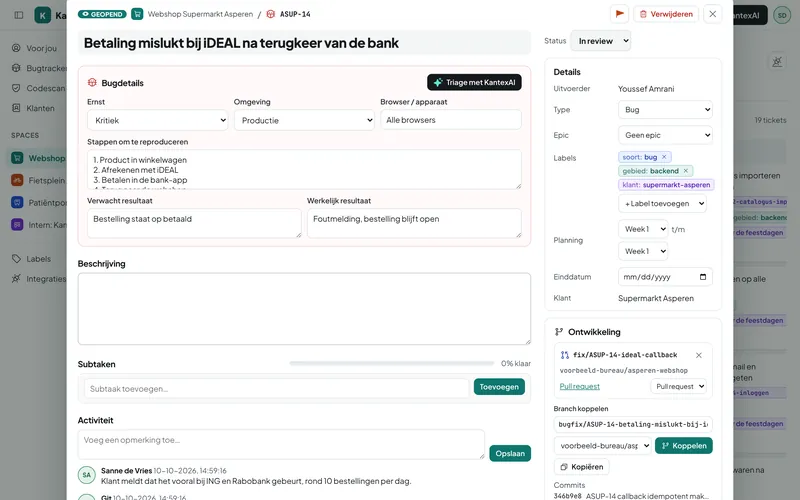Remove the soort: bug label
The height and width of the screenshot is (500, 800).
pyautogui.click(x=664, y=157)
